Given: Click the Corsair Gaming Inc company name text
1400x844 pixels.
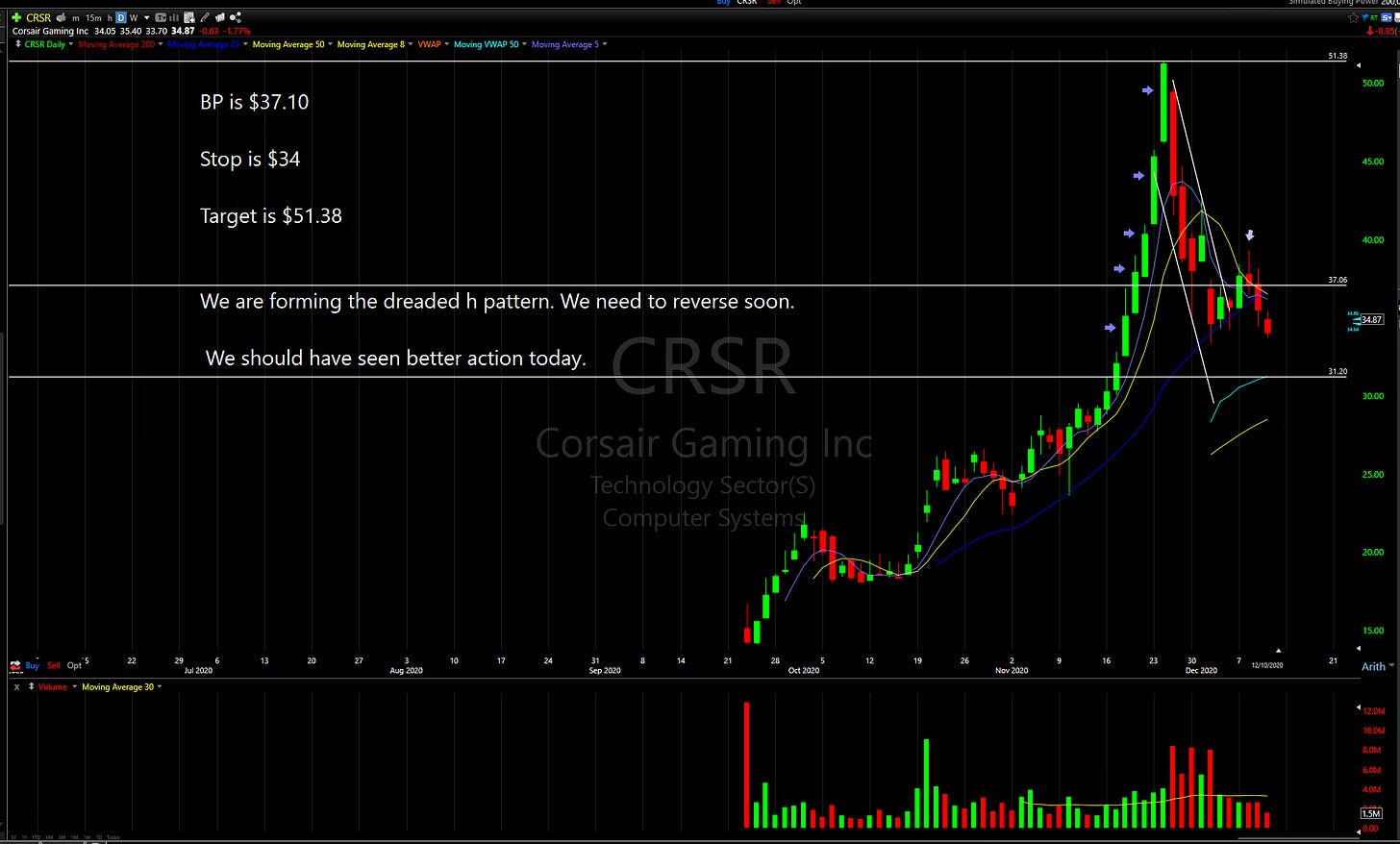Looking at the screenshot, I should click(50, 31).
